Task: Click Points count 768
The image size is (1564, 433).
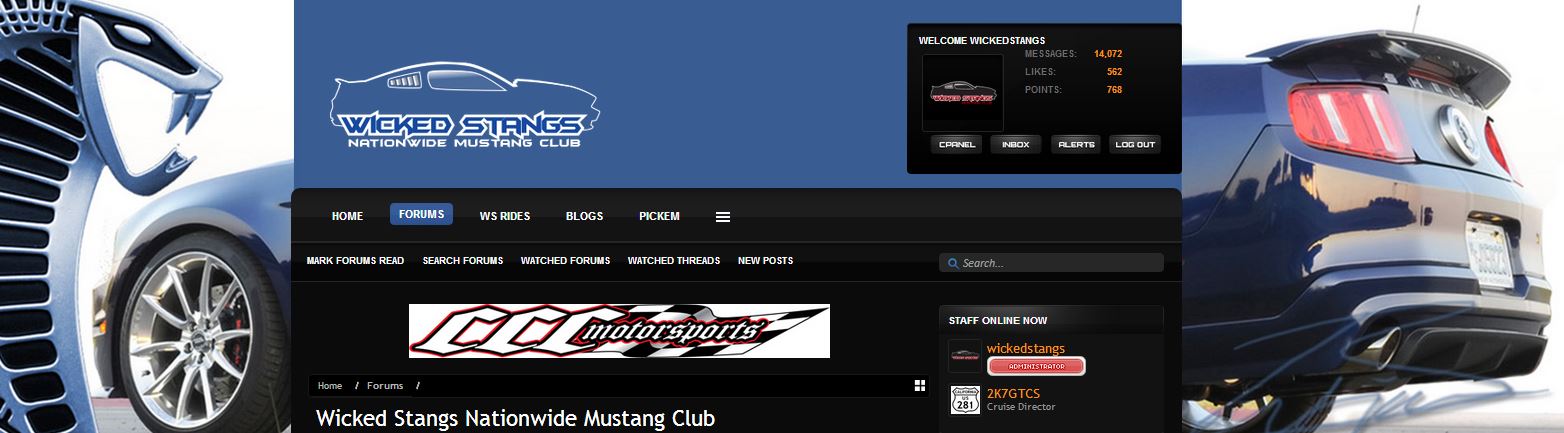Action: click(1114, 90)
